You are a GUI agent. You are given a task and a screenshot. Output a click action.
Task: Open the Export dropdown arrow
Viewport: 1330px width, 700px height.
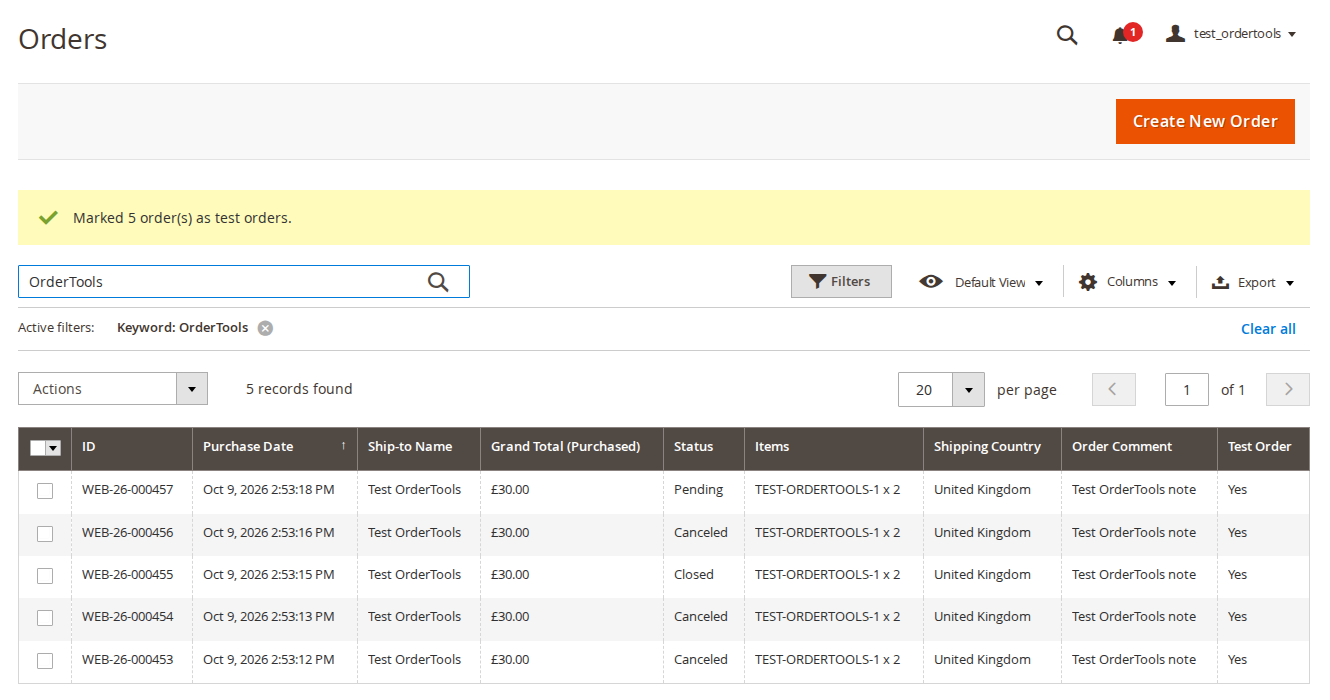point(1290,283)
